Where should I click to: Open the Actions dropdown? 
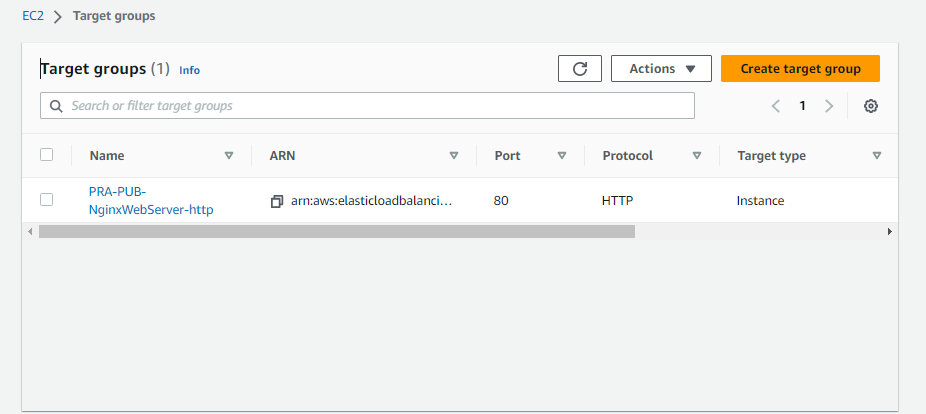pyautogui.click(x=661, y=69)
